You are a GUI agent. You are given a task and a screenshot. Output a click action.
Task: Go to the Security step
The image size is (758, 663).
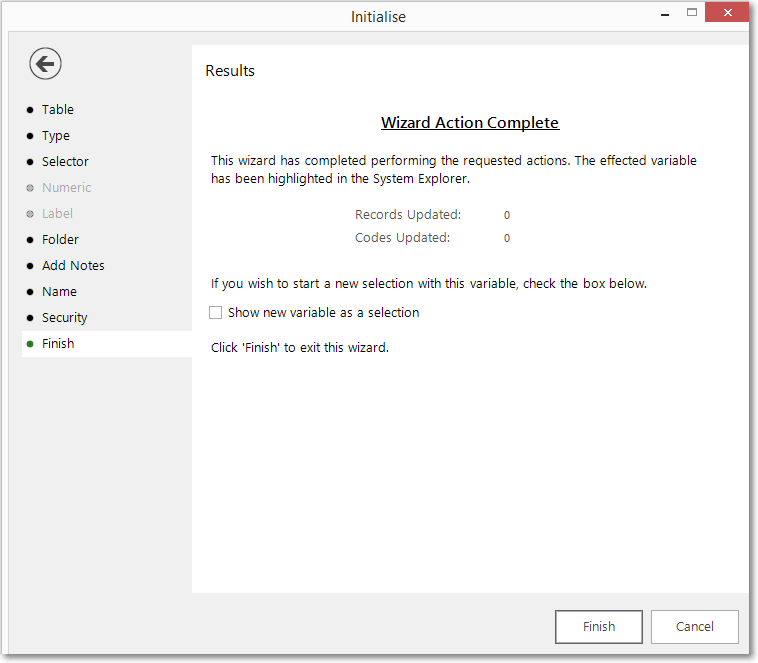tap(64, 318)
